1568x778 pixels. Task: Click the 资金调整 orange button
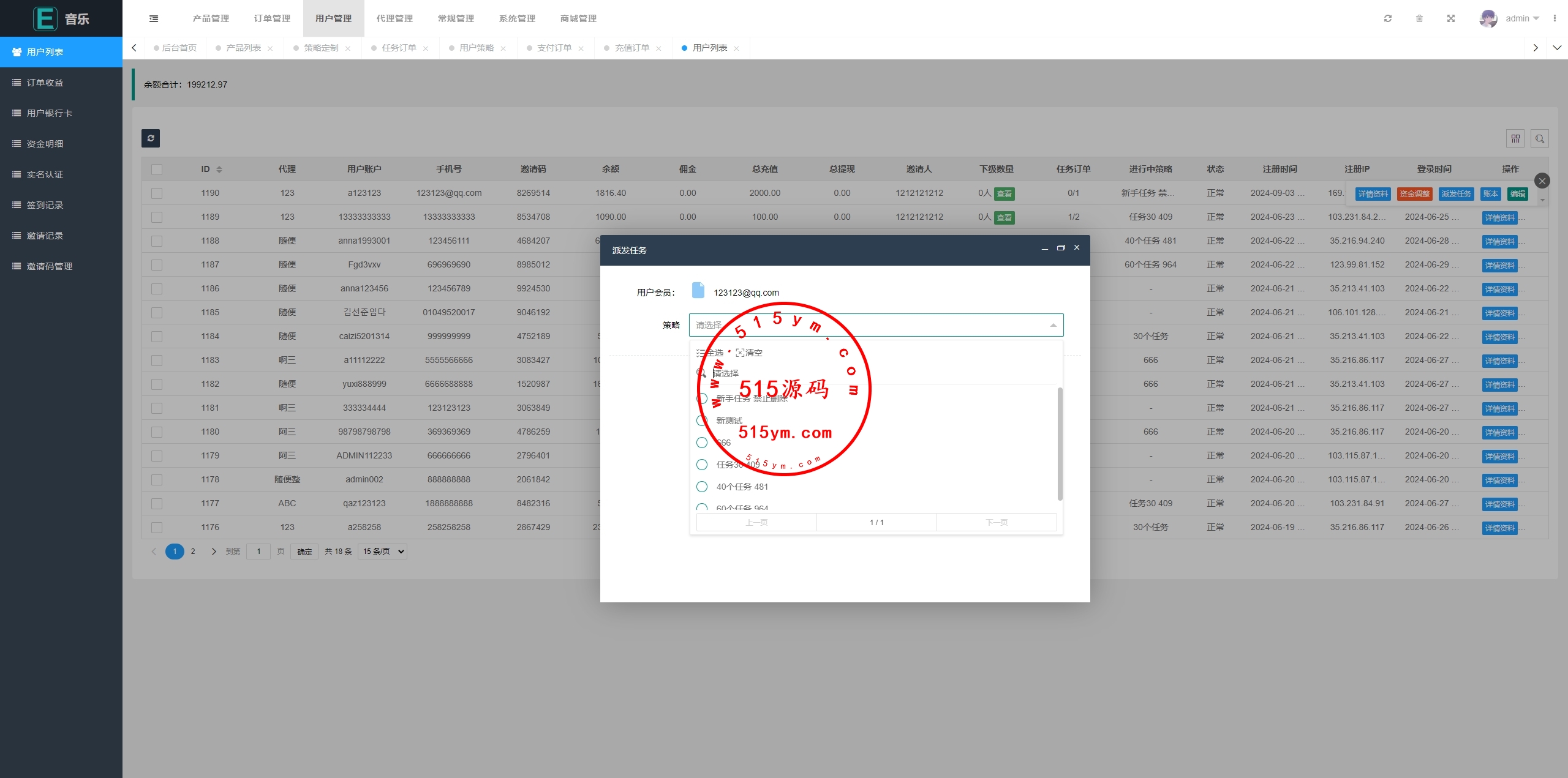(x=1414, y=194)
